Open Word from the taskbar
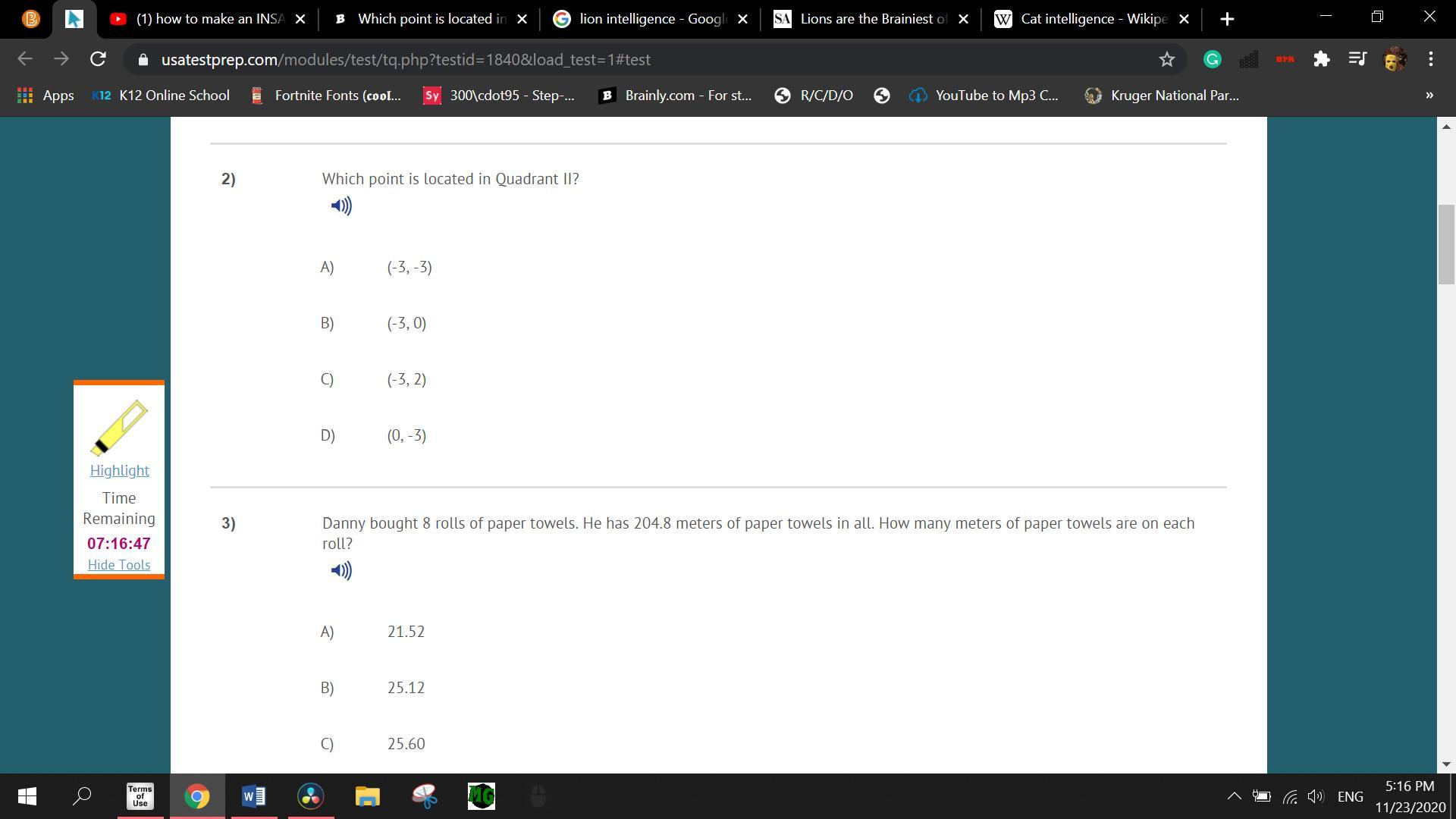This screenshot has width=1456, height=819. click(253, 796)
